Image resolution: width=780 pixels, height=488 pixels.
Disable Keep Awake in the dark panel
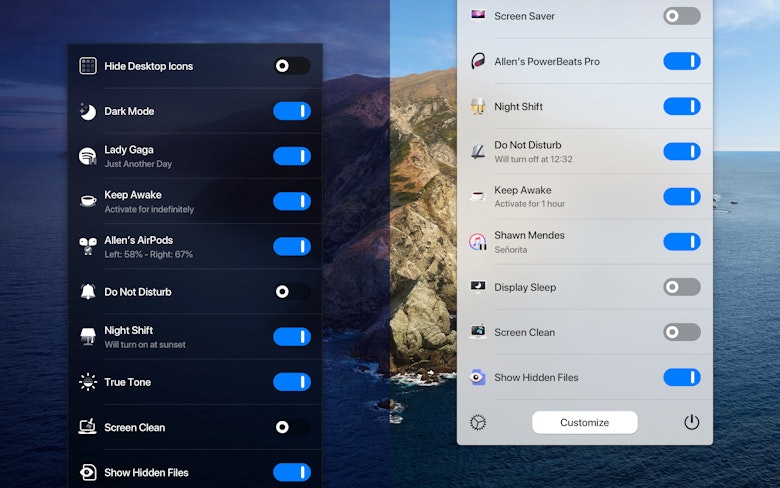[x=292, y=201]
